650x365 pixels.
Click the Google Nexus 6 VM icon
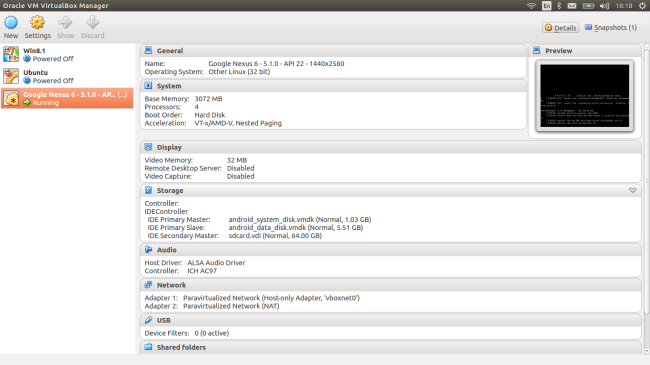[x=11, y=98]
